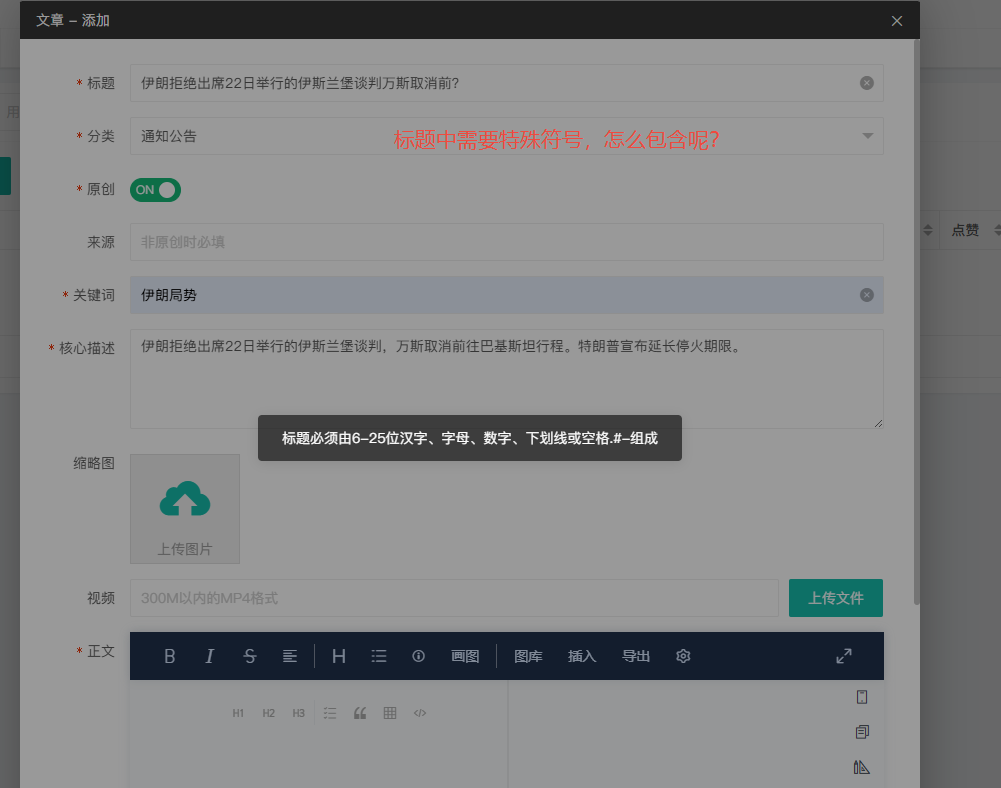This screenshot has height=788, width=1001.
Task: Open text alignment options in editor
Action: (290, 656)
